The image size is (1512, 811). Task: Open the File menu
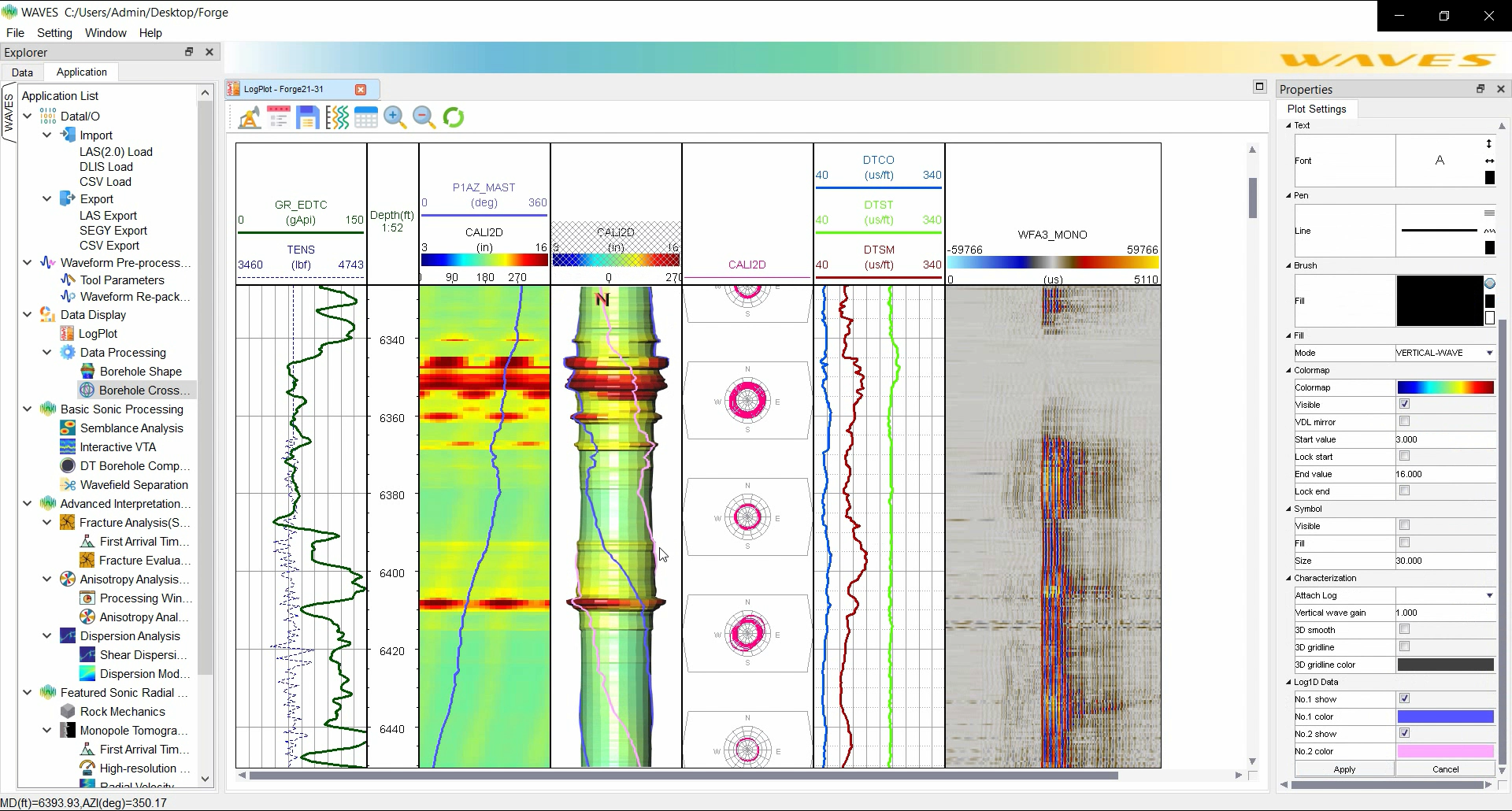pos(15,33)
